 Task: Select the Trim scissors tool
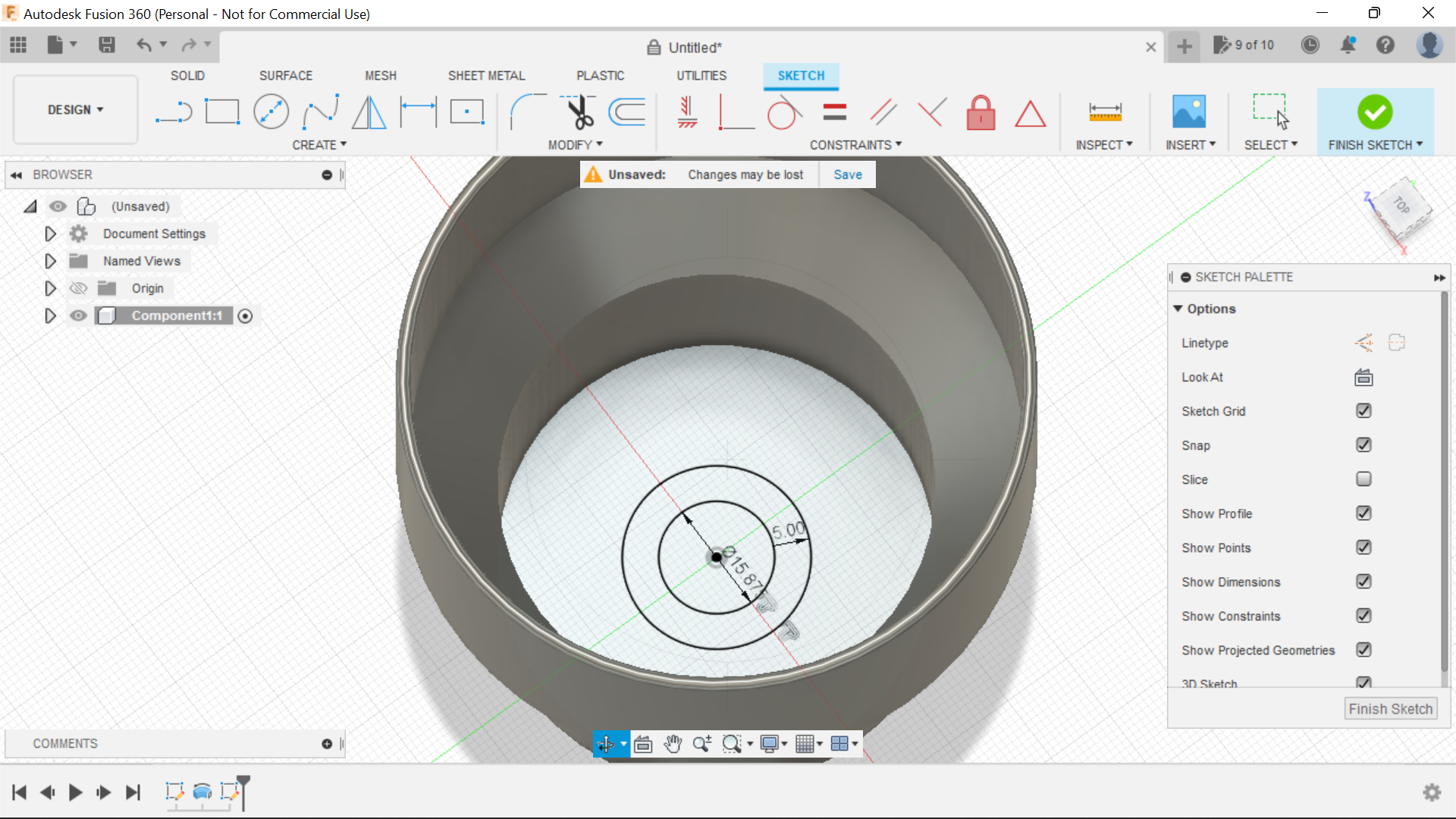578,111
